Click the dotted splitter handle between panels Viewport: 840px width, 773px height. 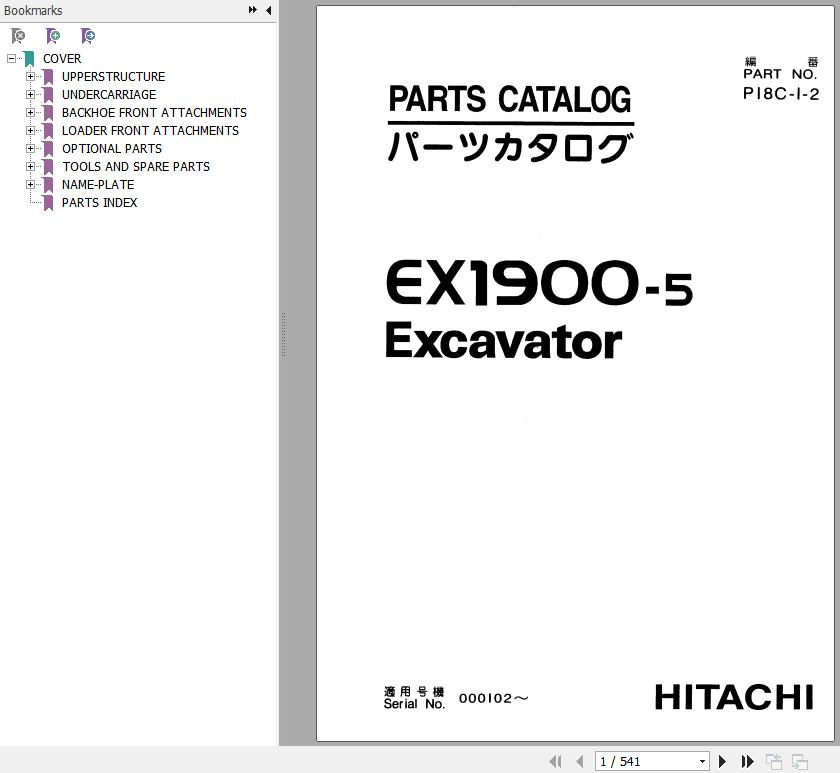[283, 335]
